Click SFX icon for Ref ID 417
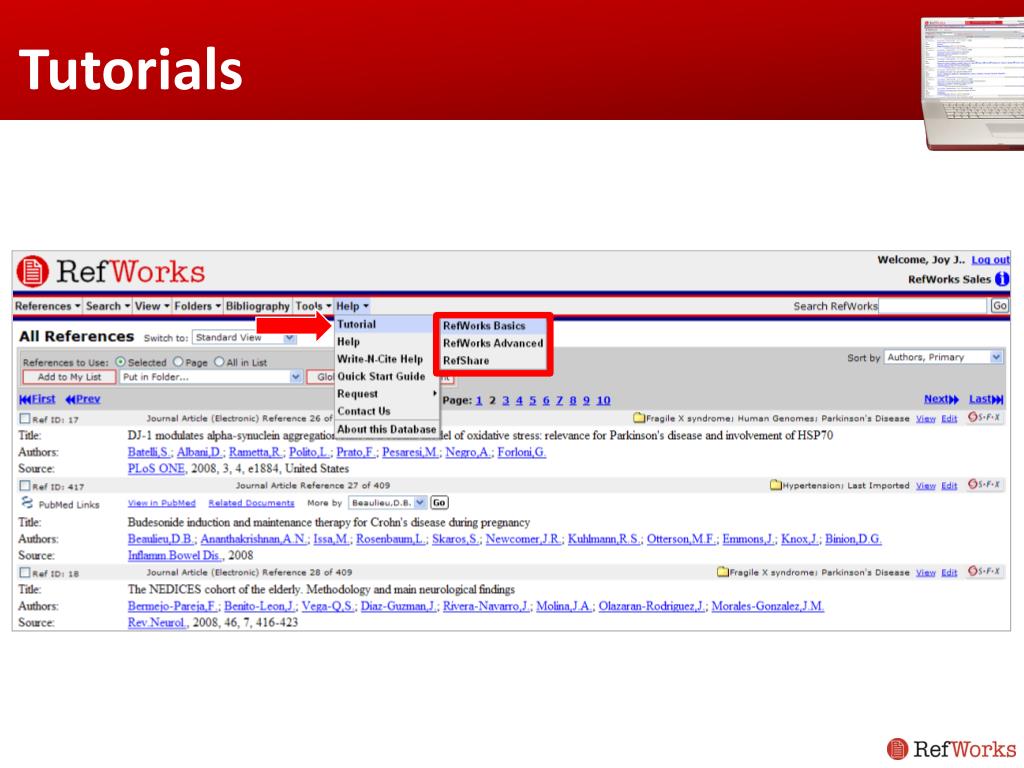Viewport: 1024px width, 768px height. tap(984, 485)
